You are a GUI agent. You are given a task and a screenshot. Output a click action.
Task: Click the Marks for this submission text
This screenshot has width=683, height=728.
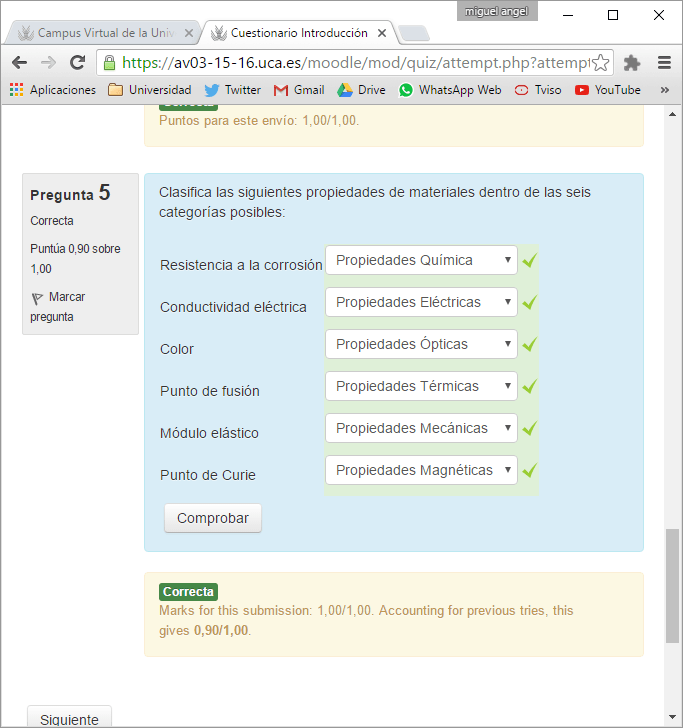(366, 620)
